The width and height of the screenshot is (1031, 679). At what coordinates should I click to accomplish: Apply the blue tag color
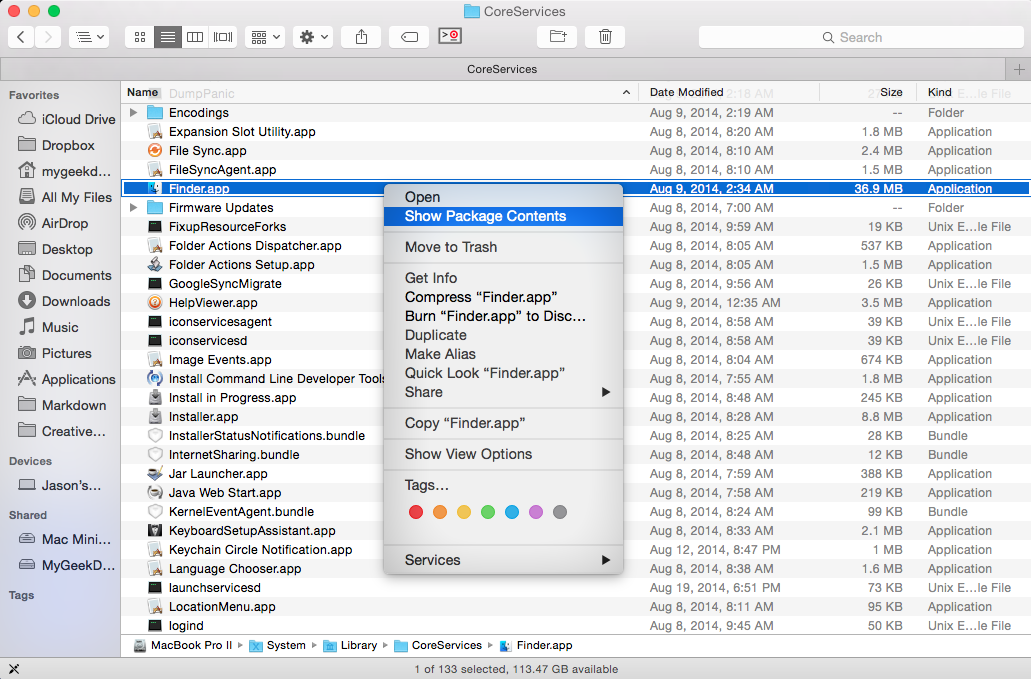(x=512, y=512)
